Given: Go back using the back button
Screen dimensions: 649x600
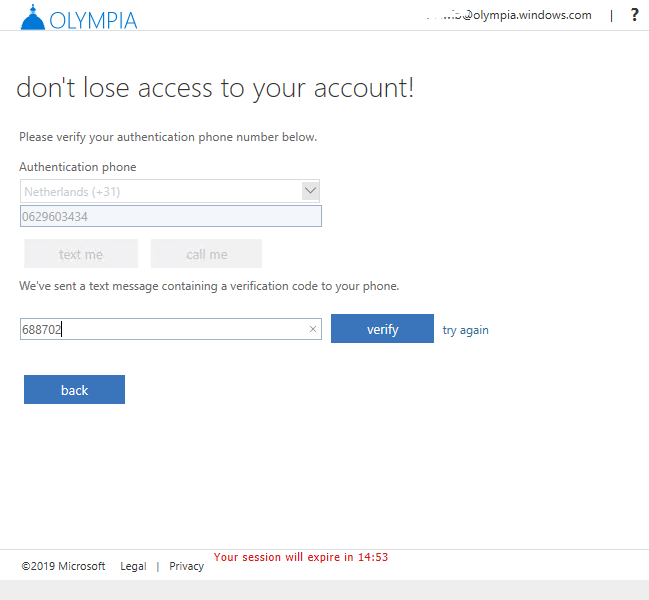Looking at the screenshot, I should (74, 390).
